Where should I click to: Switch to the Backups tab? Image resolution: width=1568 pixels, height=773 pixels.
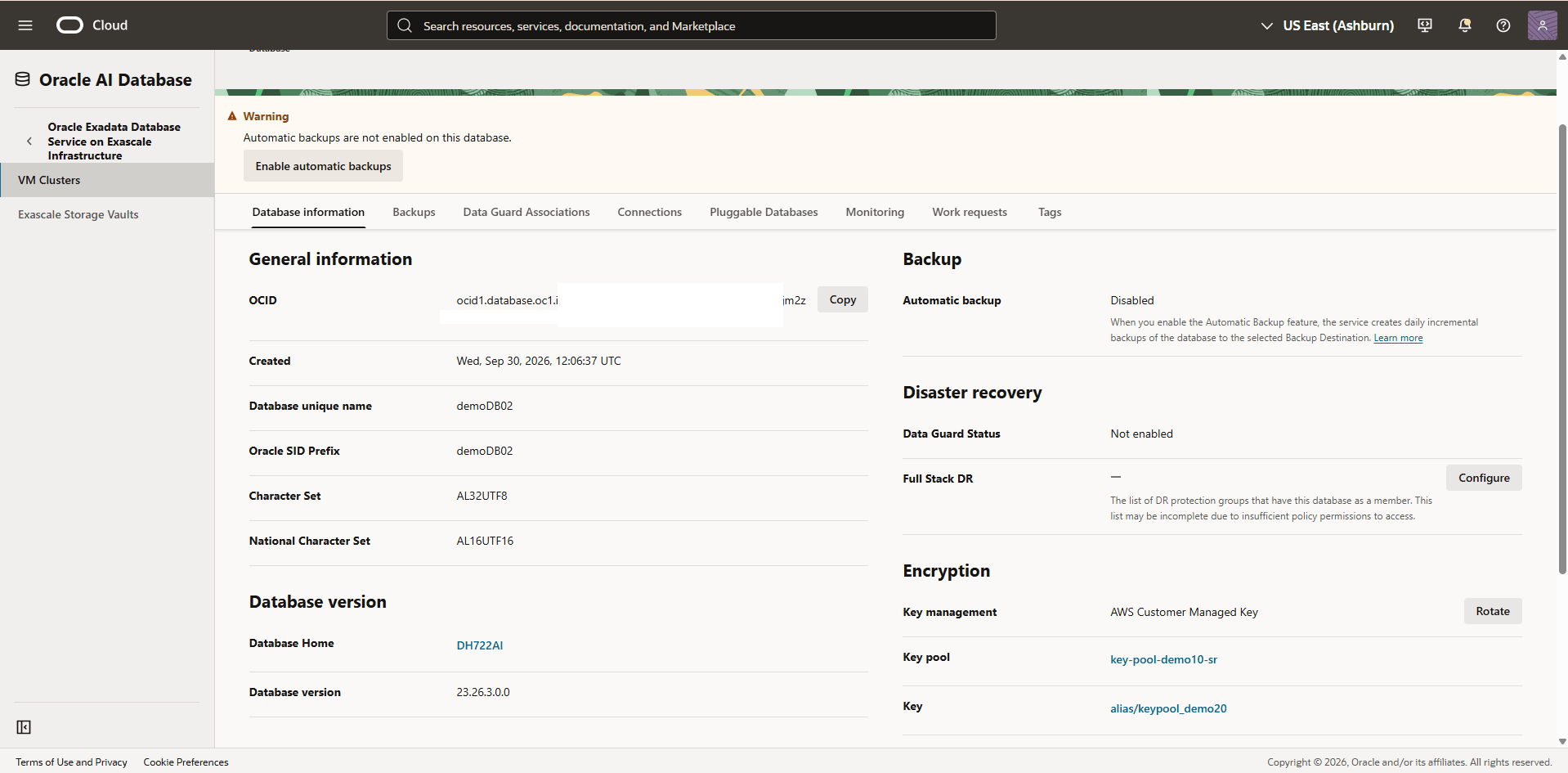click(414, 212)
